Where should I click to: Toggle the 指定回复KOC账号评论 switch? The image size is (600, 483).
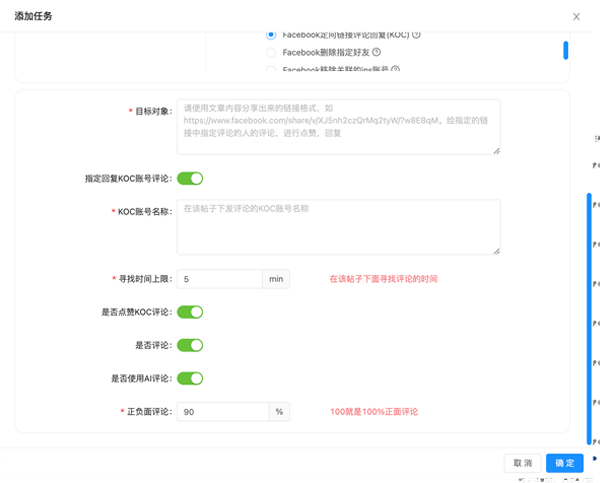click(x=190, y=179)
